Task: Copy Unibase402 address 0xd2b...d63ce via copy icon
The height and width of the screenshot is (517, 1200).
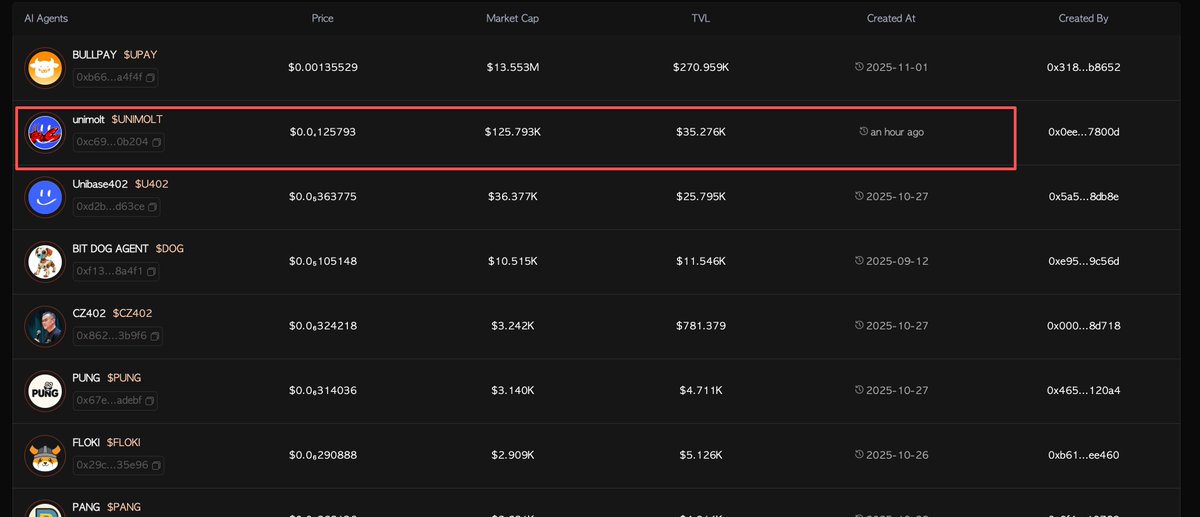Action: point(152,207)
